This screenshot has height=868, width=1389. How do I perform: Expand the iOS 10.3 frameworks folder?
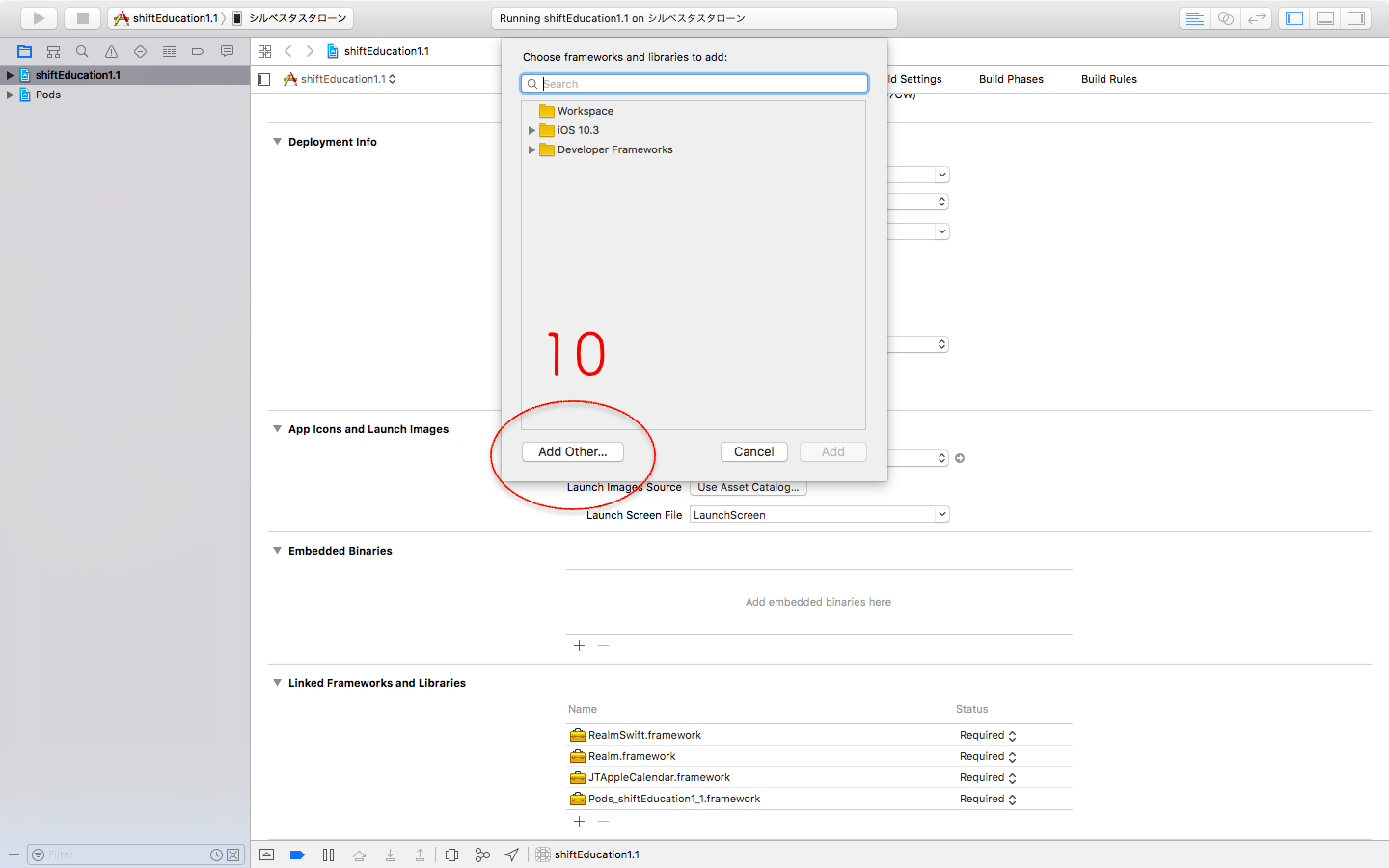click(531, 130)
